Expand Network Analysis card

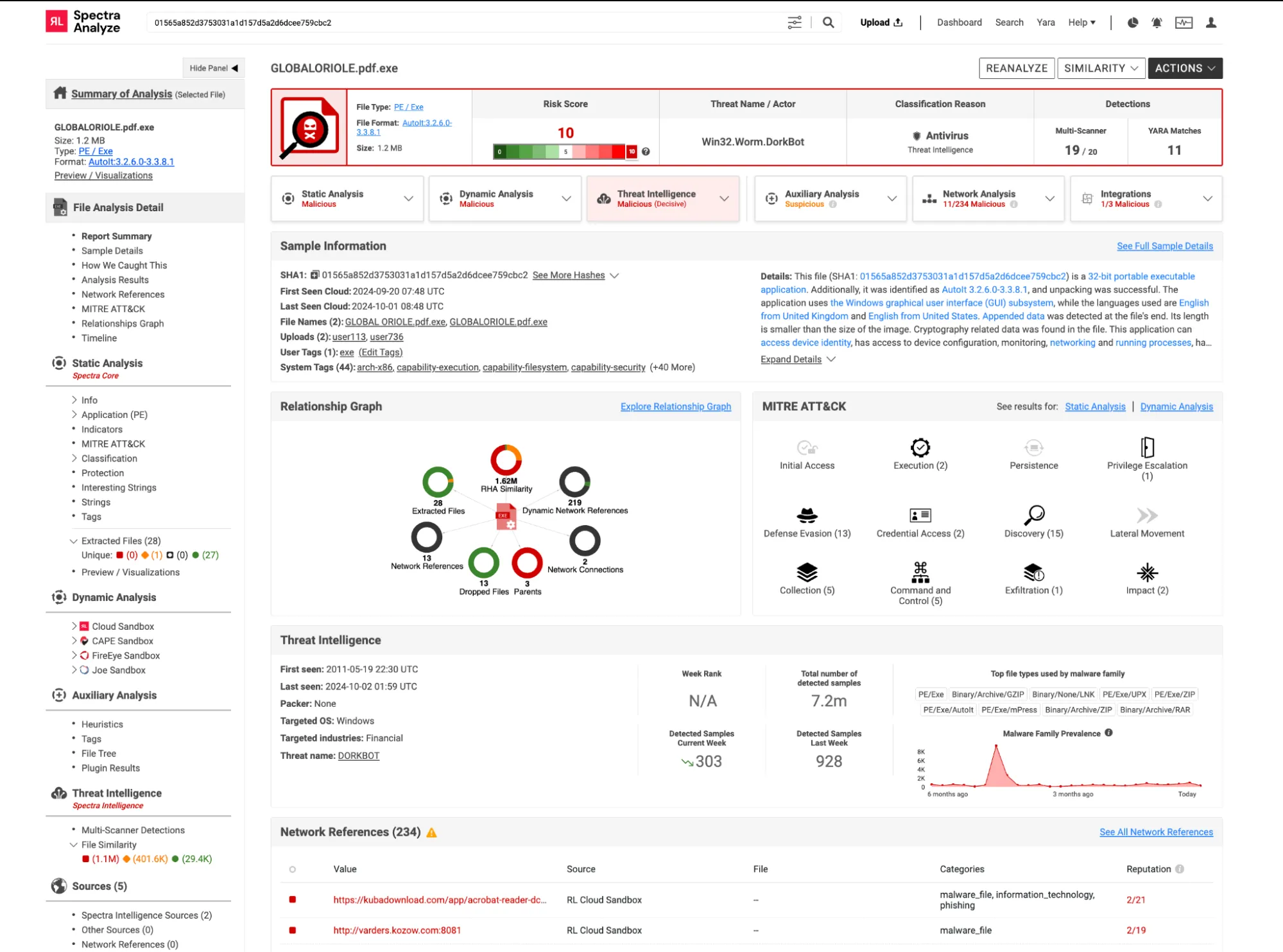[988, 199]
